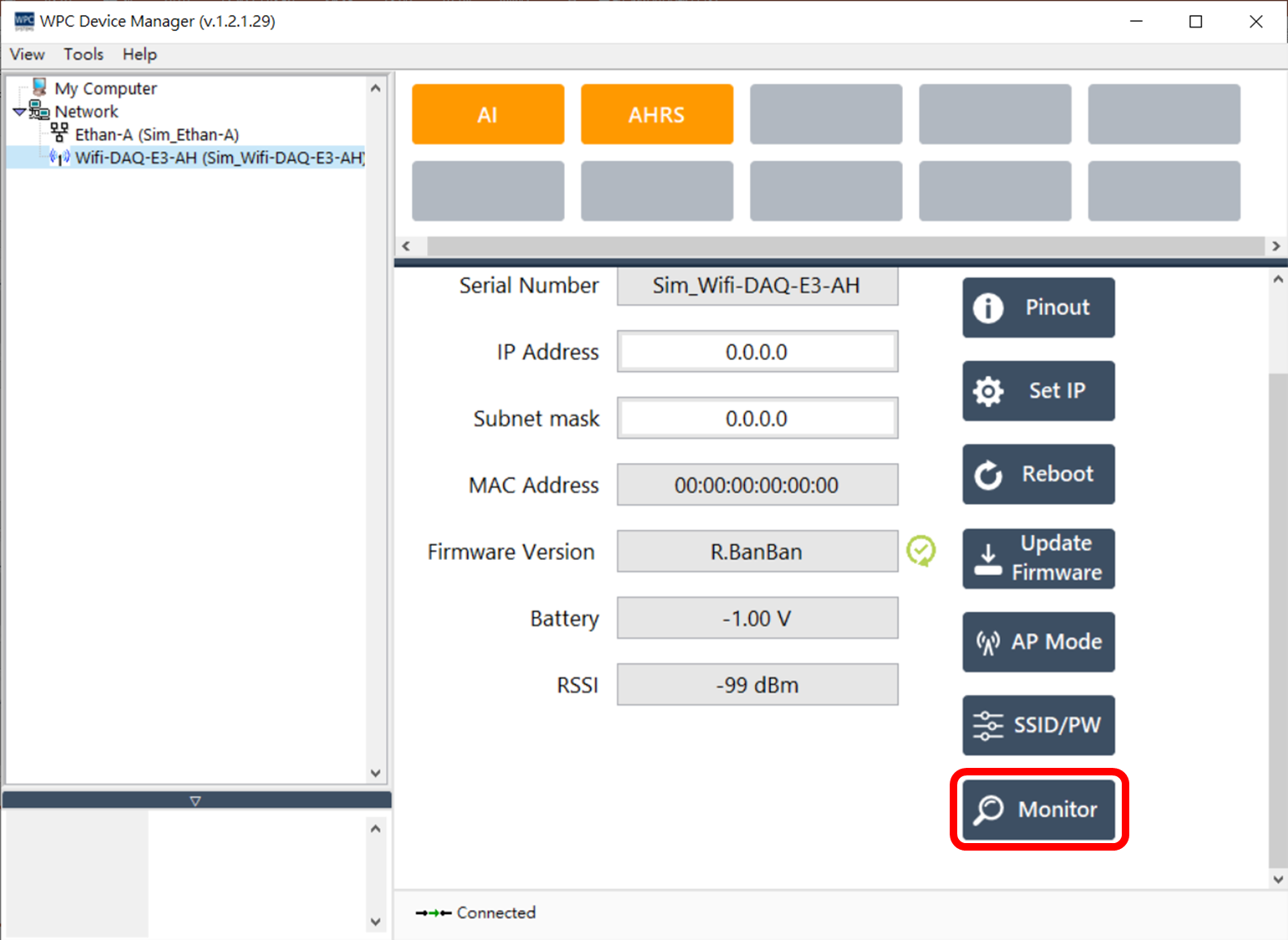Viewport: 1288px width, 940px height.
Task: Open Set IP gear settings
Action: (x=1038, y=391)
